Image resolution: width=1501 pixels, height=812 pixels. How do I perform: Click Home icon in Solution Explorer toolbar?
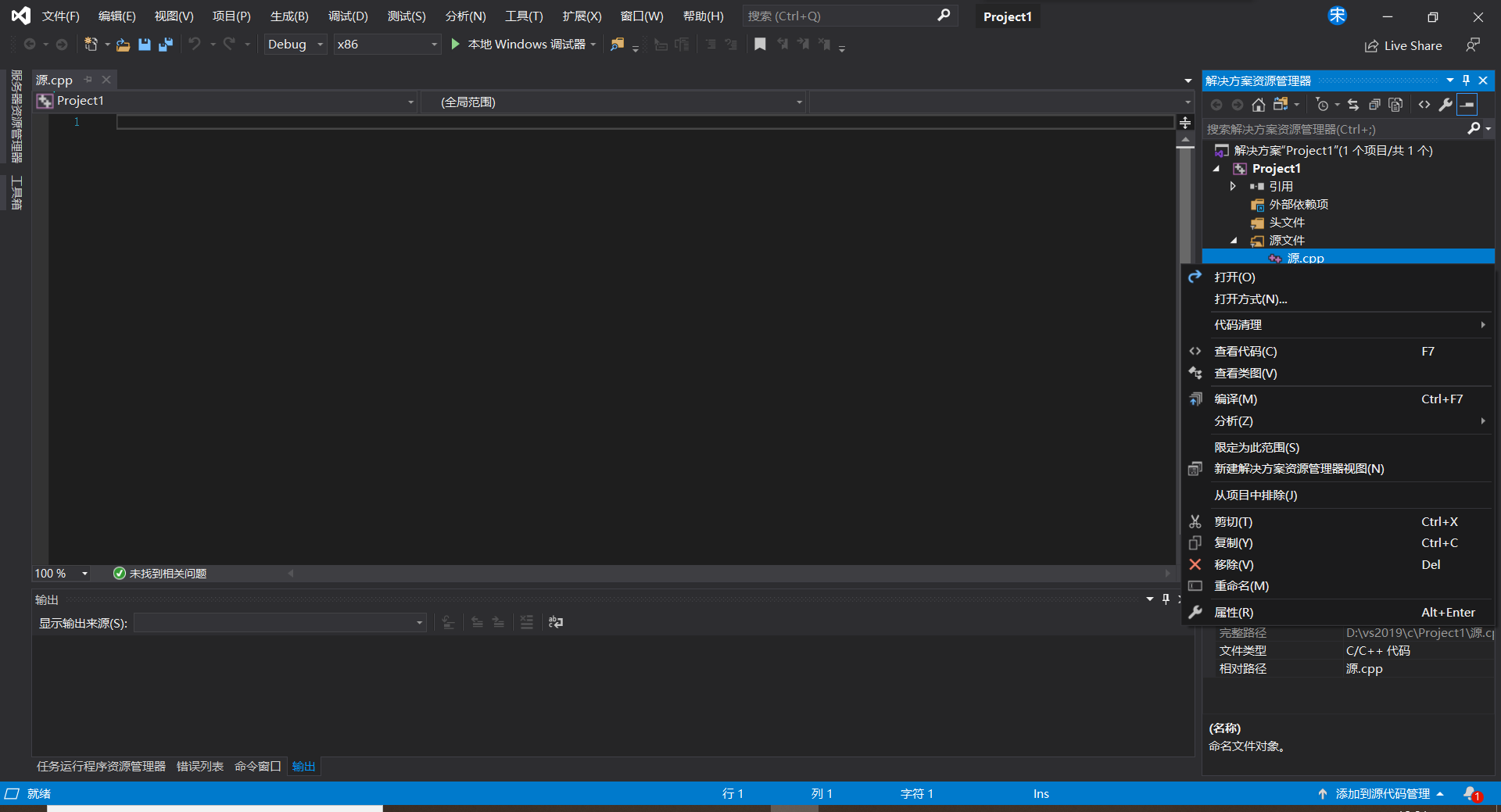tap(1258, 105)
